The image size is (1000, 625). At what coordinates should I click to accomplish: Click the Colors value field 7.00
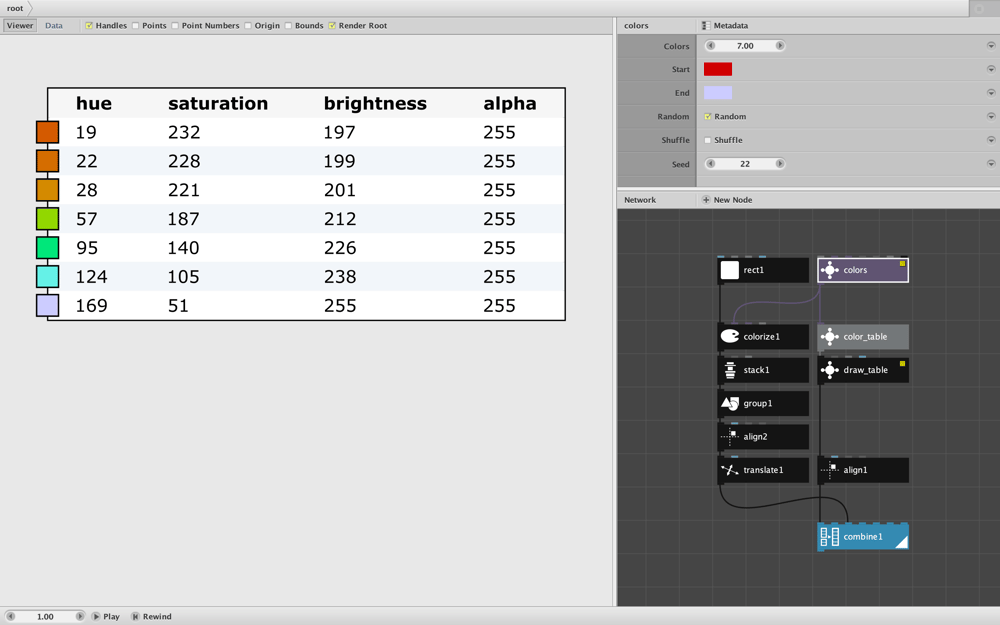(745, 46)
